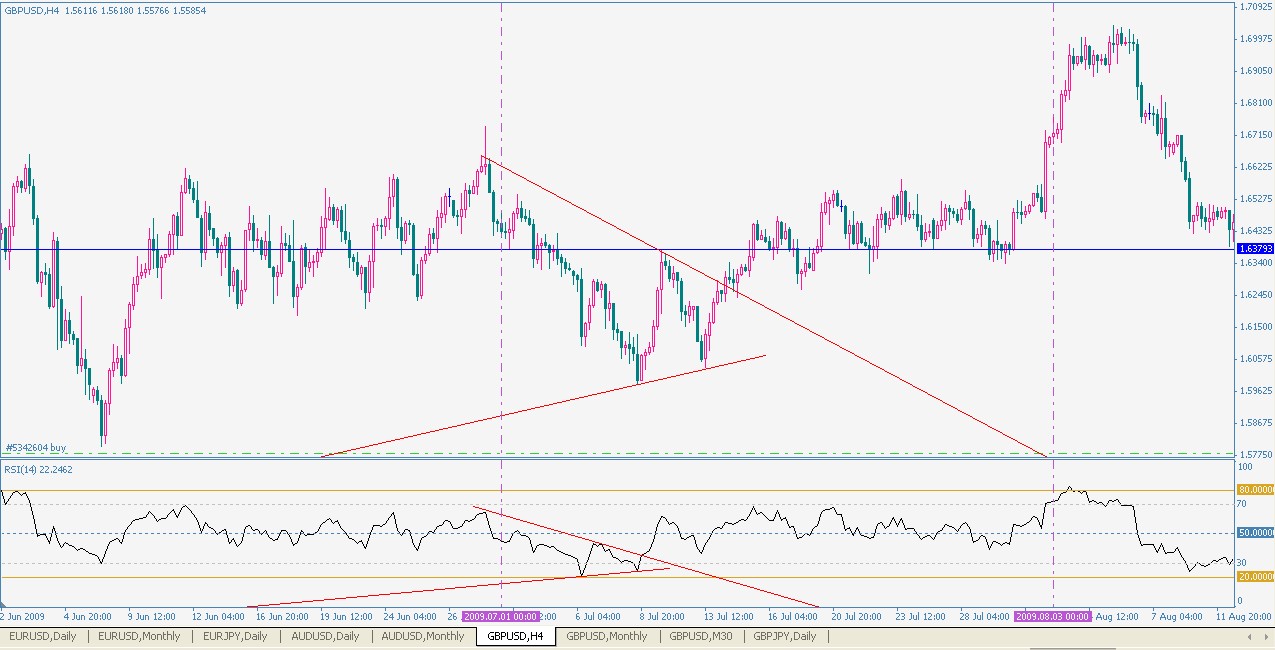Screen dimensions: 1275x650
Task: Click the 2009.08.03 00:00 vertical line date label
Action: click(1053, 617)
